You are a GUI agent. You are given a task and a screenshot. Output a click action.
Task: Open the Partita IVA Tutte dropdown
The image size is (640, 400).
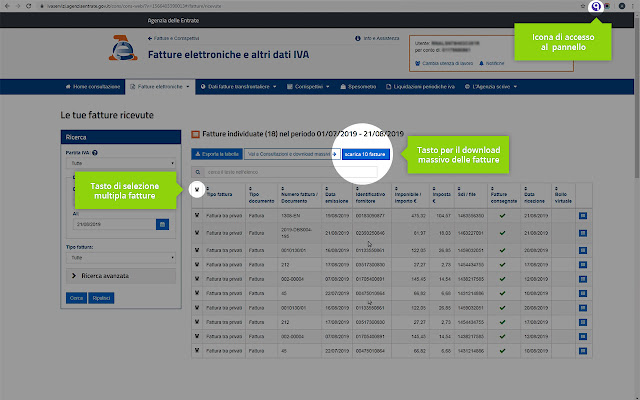point(121,163)
